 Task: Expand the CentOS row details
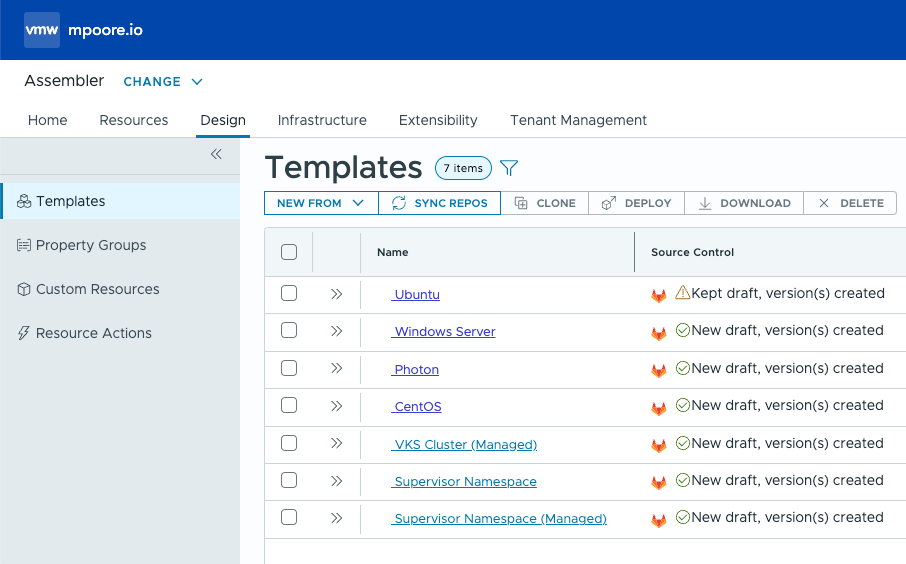click(x=337, y=406)
